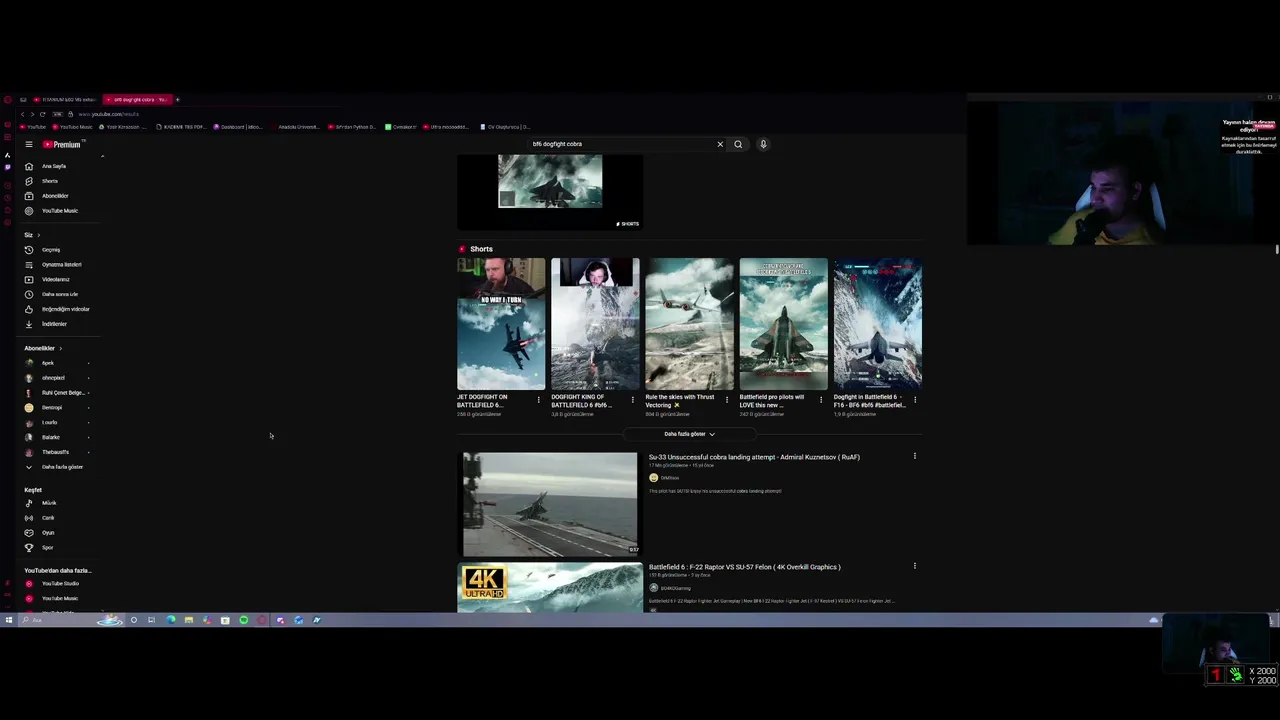Screen dimensions: 1280x720
Task: Expand the Siz section
Action: [32, 235]
